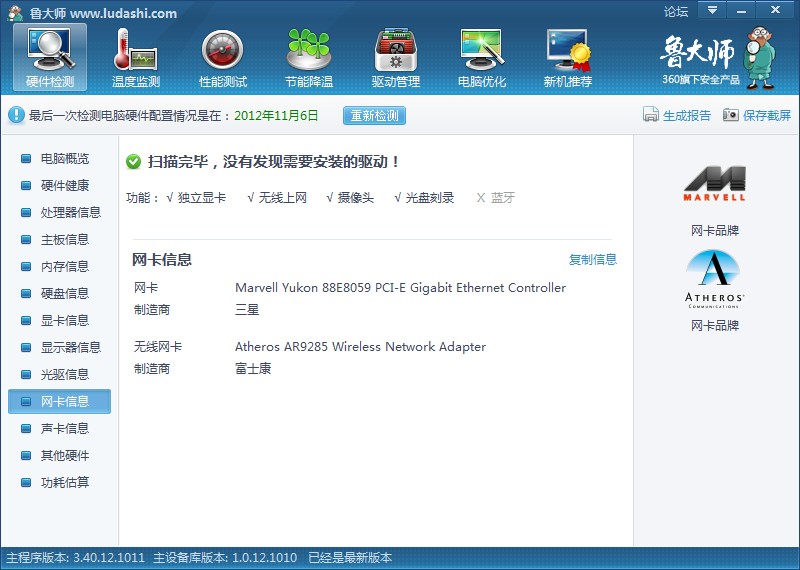Screen dimensions: 800x570
Task: Click the 鲁大师 360 brand logo
Action: pyautogui.click(x=717, y=57)
